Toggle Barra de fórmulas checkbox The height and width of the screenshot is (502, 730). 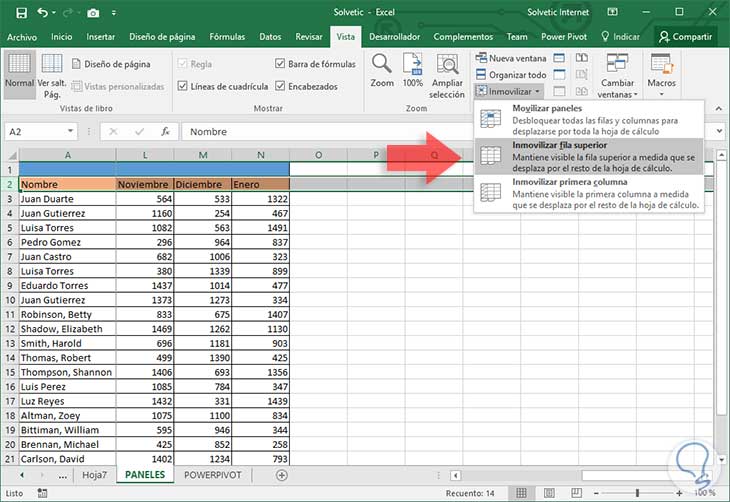[279, 64]
